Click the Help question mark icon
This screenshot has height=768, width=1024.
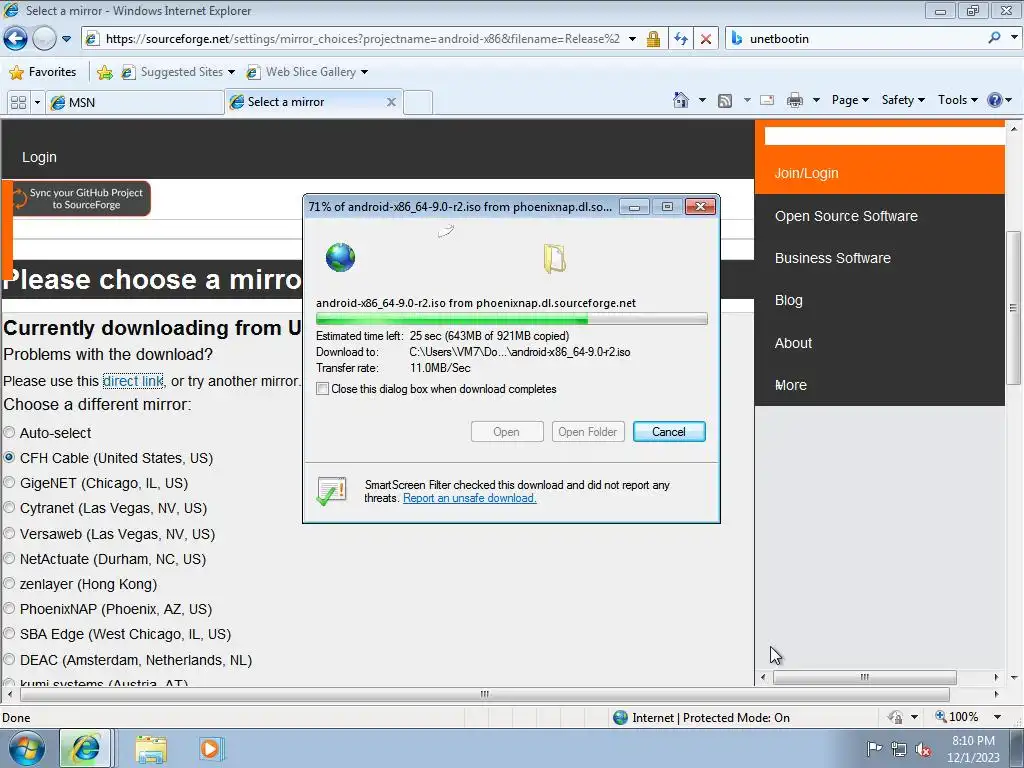click(x=995, y=100)
